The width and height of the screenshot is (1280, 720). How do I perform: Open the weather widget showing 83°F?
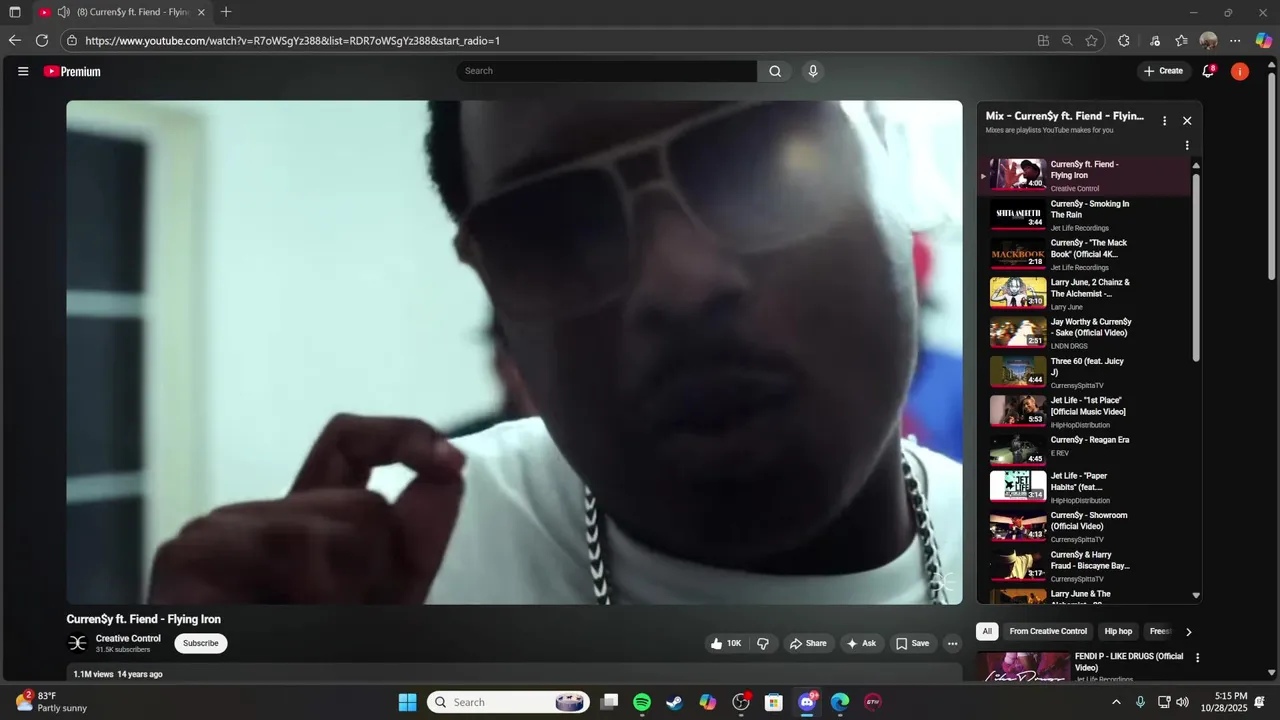51,702
